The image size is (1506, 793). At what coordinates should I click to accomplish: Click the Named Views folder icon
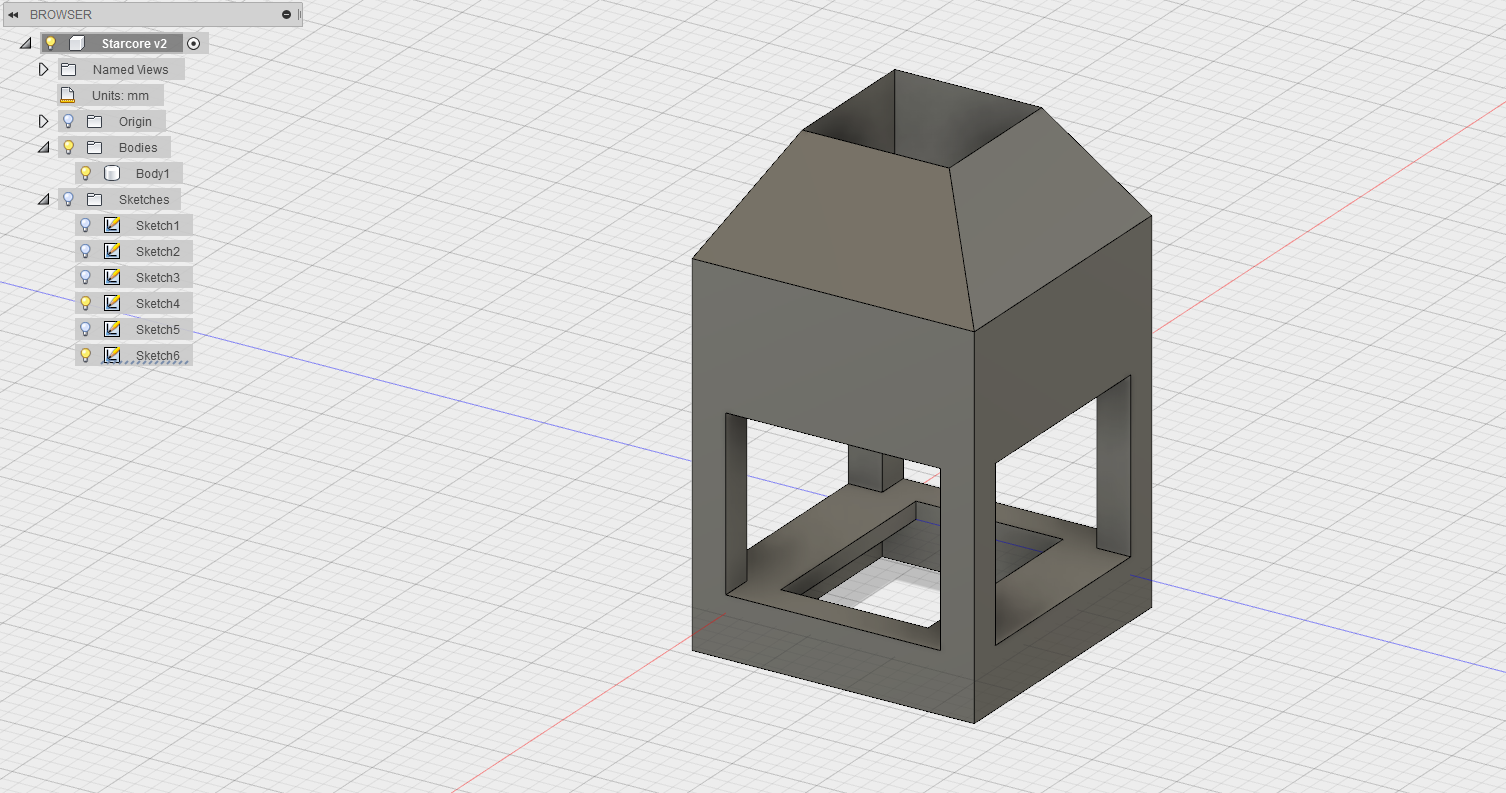pos(68,69)
